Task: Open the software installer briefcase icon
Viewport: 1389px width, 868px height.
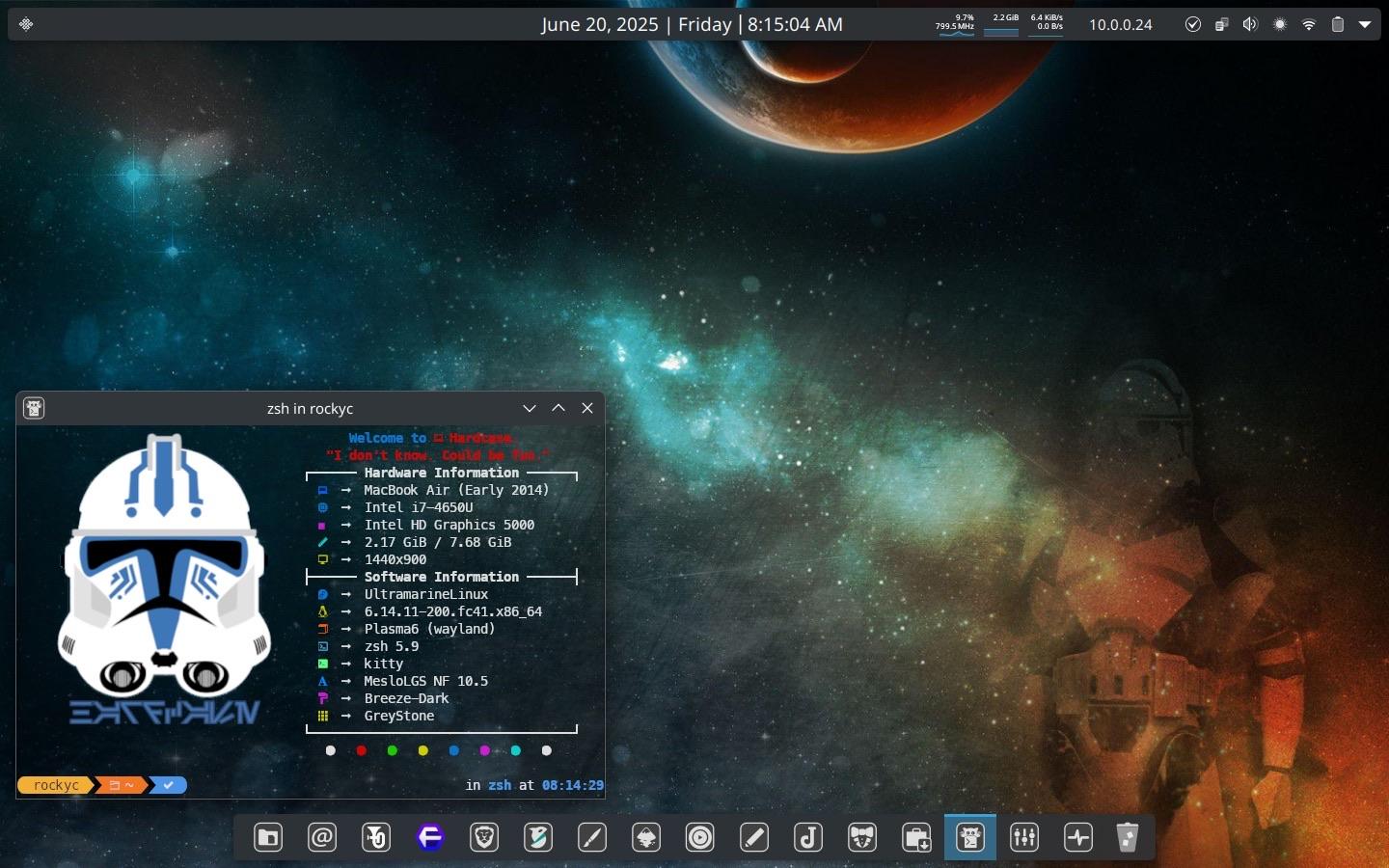Action: pos(916,837)
